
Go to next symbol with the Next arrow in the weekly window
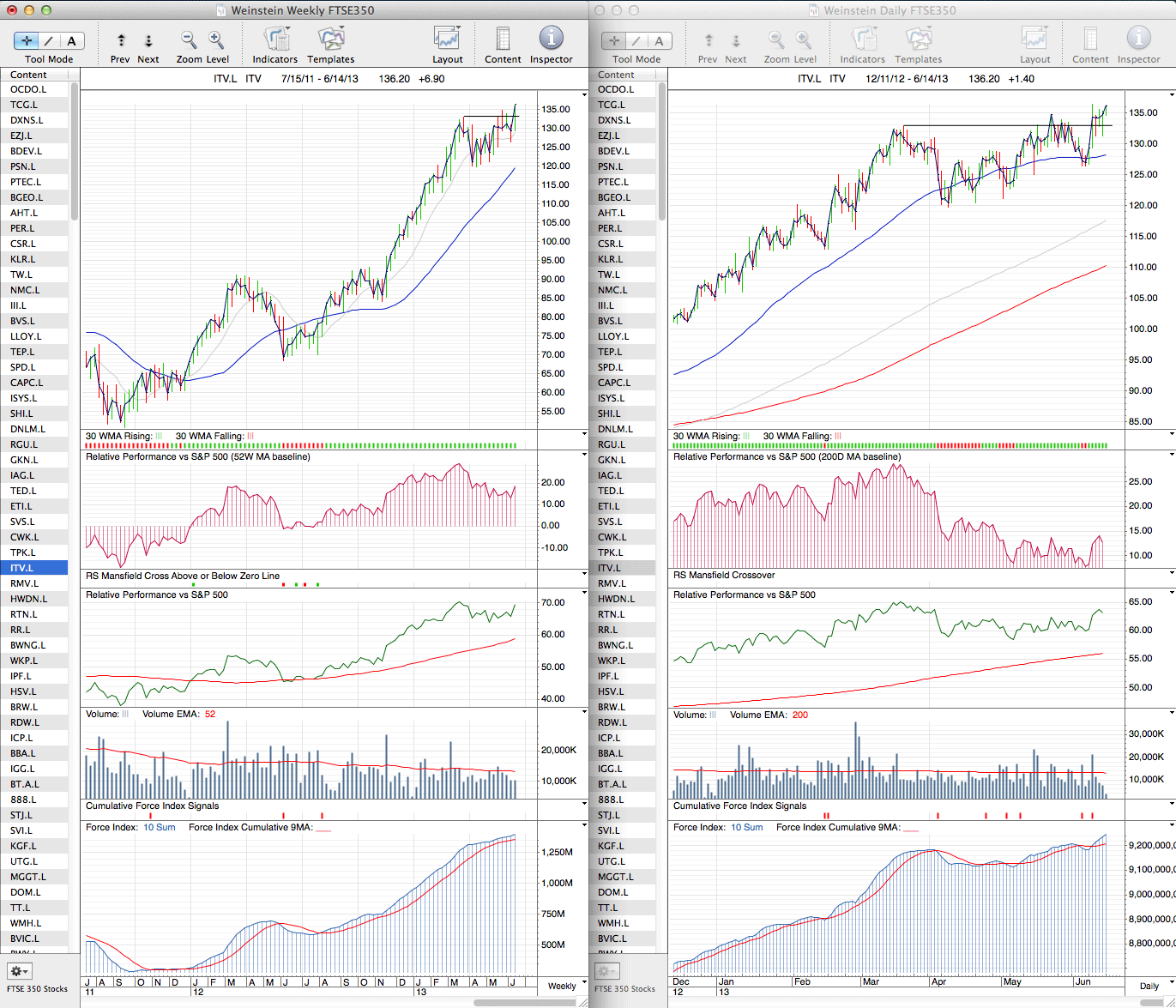(148, 40)
